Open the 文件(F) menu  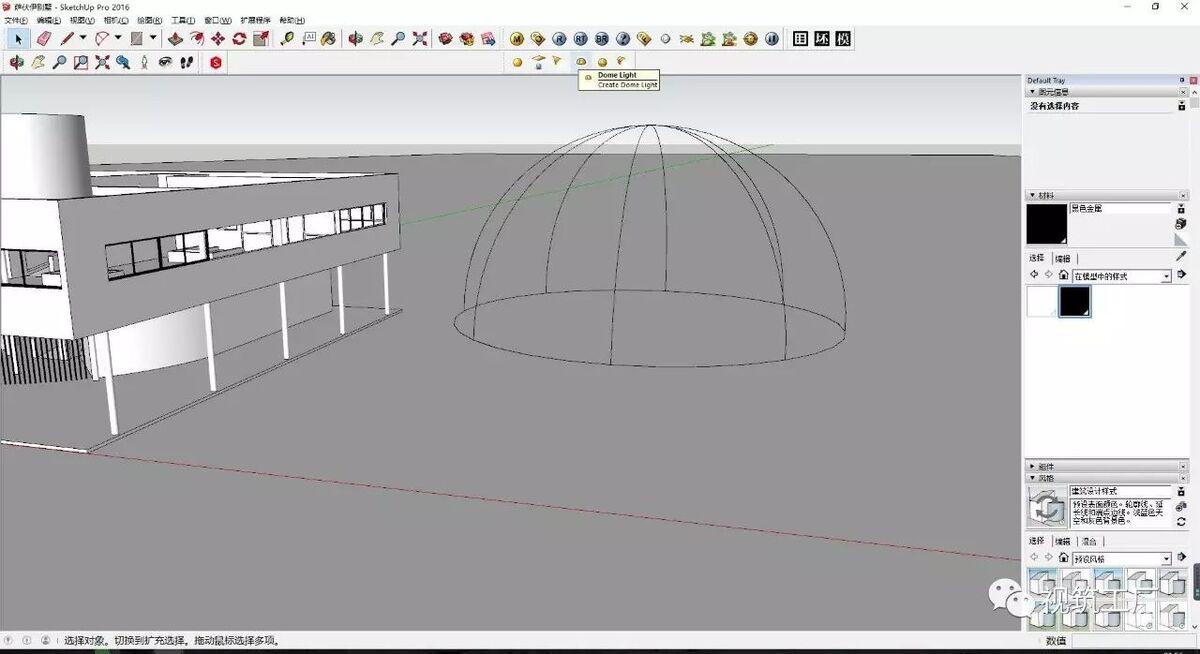(16, 20)
